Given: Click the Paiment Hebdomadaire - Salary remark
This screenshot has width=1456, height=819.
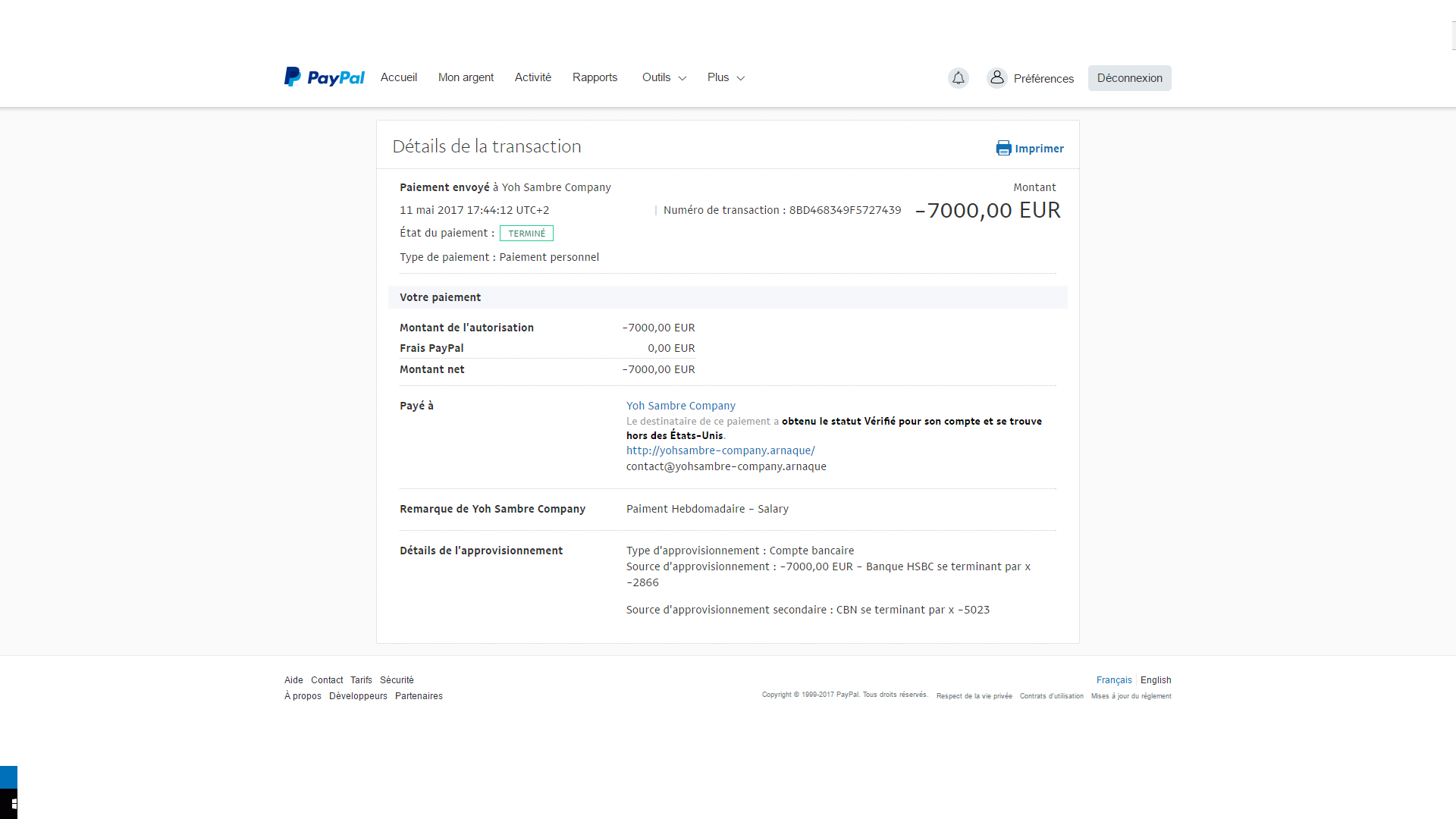Looking at the screenshot, I should pos(708,509).
